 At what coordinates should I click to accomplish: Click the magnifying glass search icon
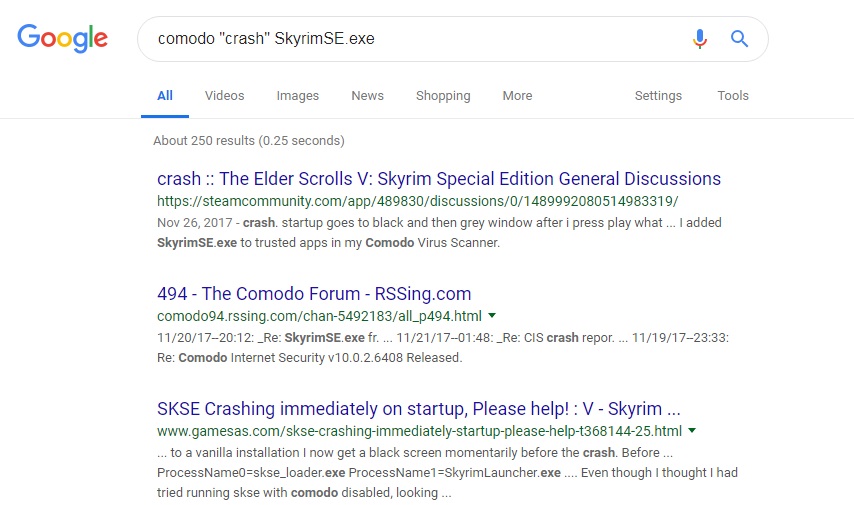[739, 39]
